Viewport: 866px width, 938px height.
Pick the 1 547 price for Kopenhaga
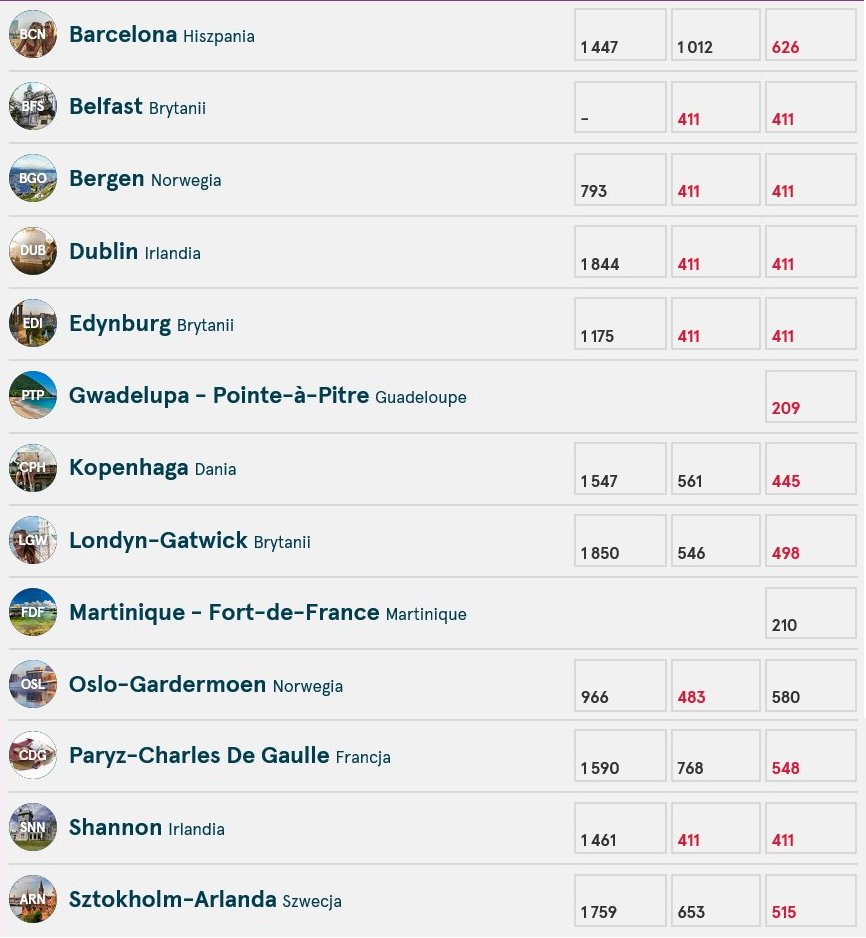tap(620, 468)
